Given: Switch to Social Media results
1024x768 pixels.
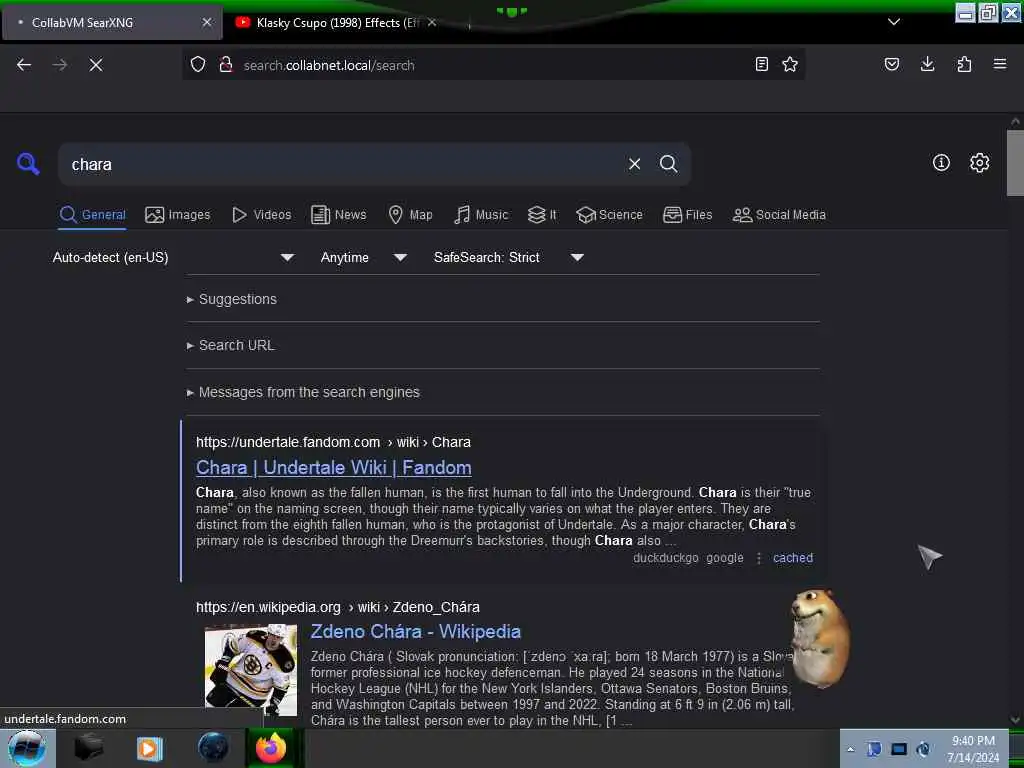Looking at the screenshot, I should coord(779,215).
